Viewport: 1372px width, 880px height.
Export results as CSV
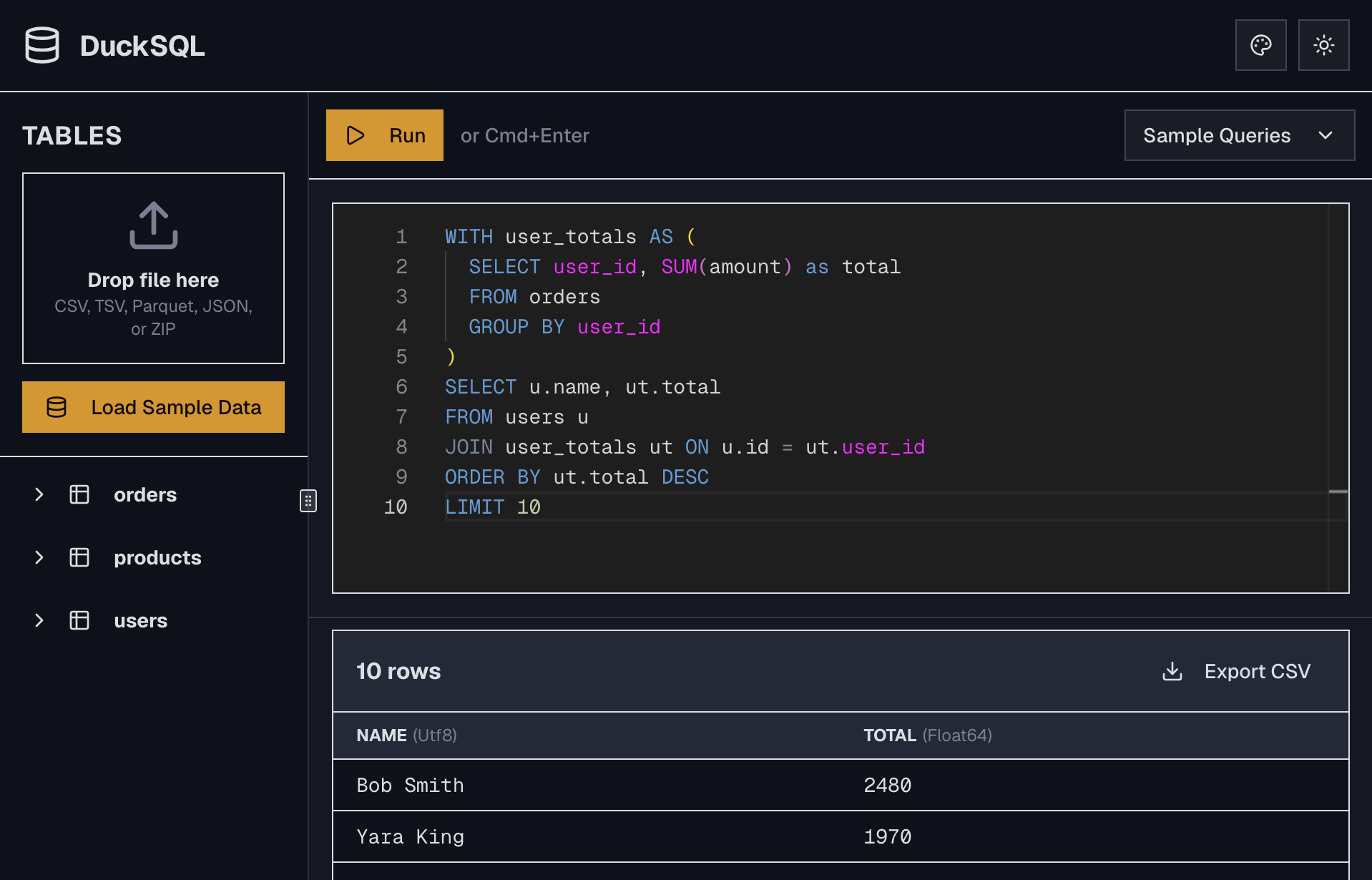pyautogui.click(x=1236, y=671)
